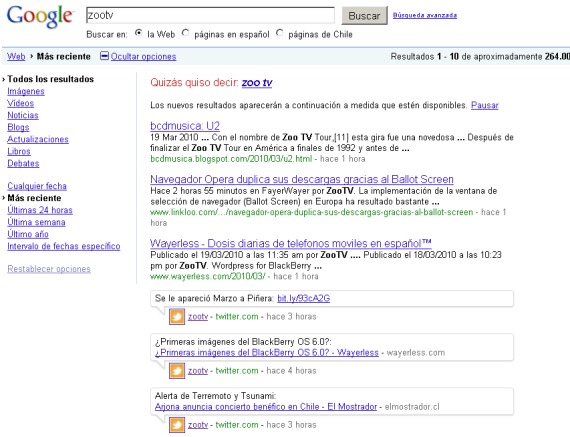Filter results by Debates
The width and height of the screenshot is (570, 437).
(x=23, y=163)
